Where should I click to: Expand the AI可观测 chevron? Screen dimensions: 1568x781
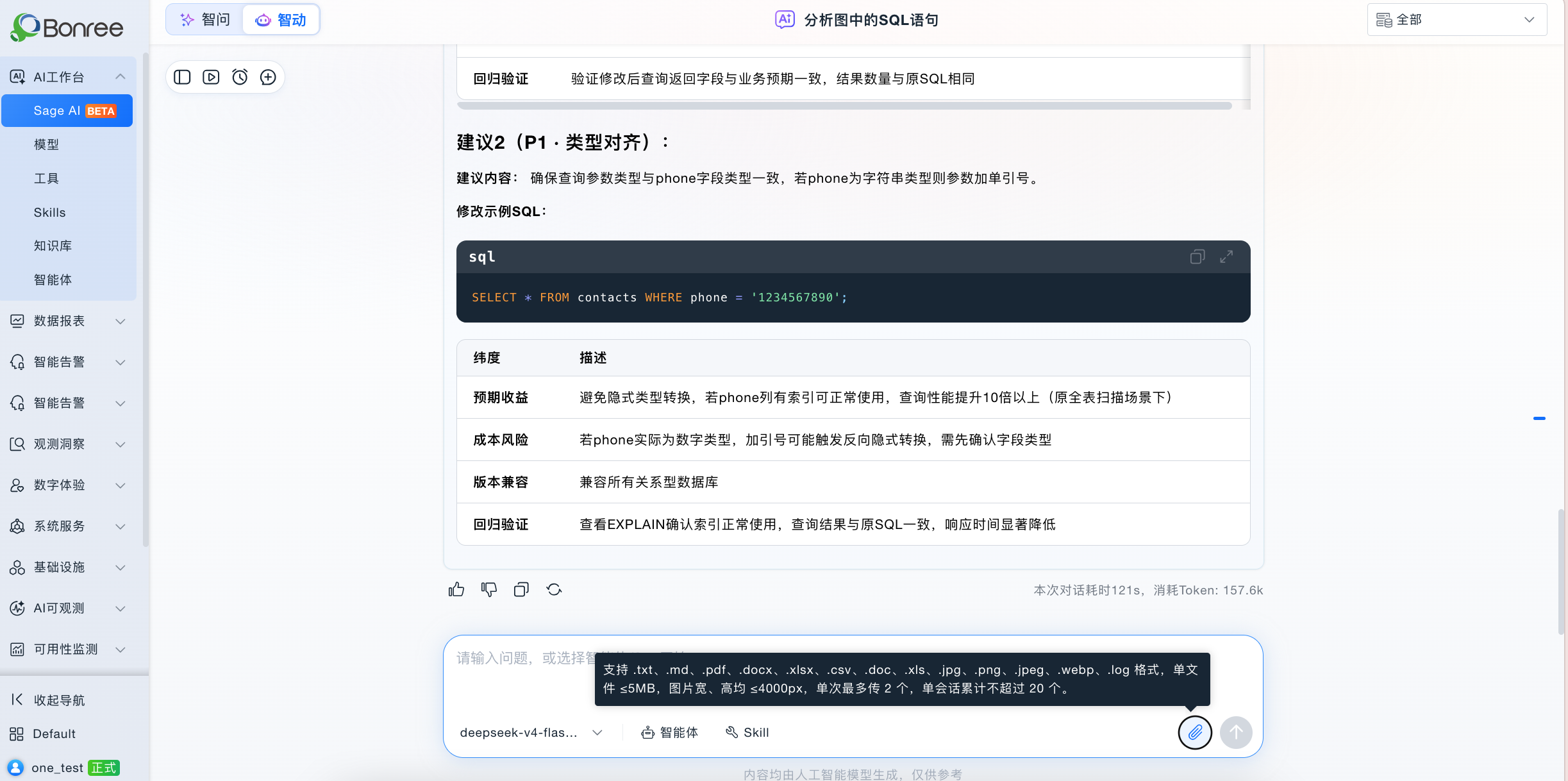tap(121, 609)
